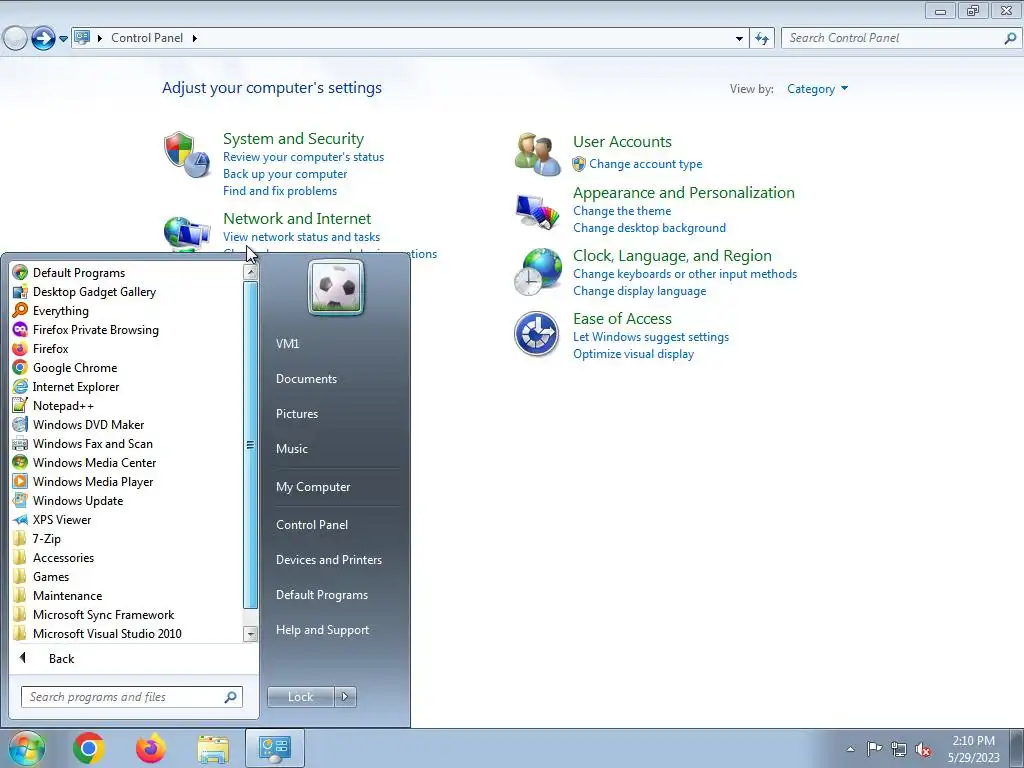Click the Action Center flag icon
The image size is (1024, 768).
point(874,748)
